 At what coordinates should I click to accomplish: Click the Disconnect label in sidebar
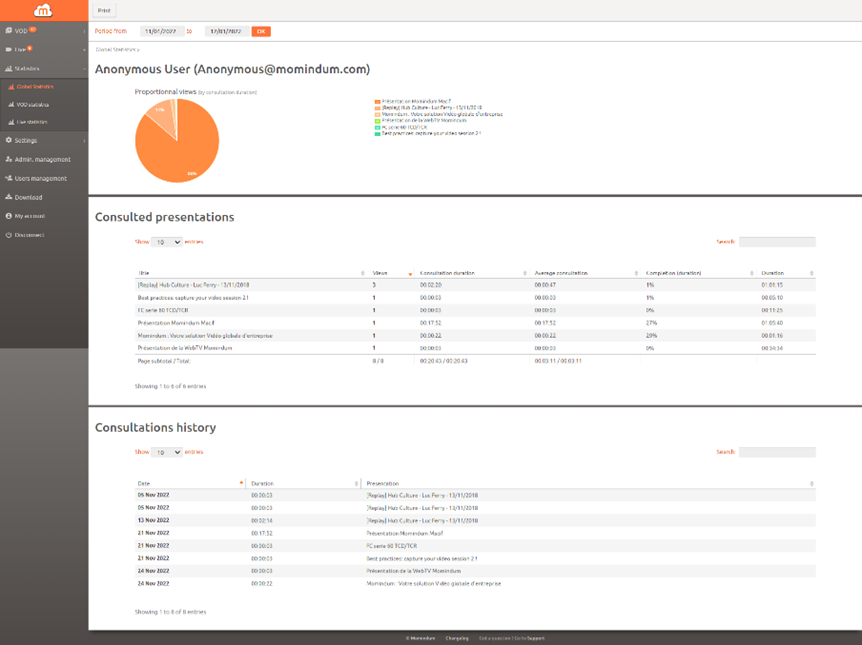[x=29, y=235]
